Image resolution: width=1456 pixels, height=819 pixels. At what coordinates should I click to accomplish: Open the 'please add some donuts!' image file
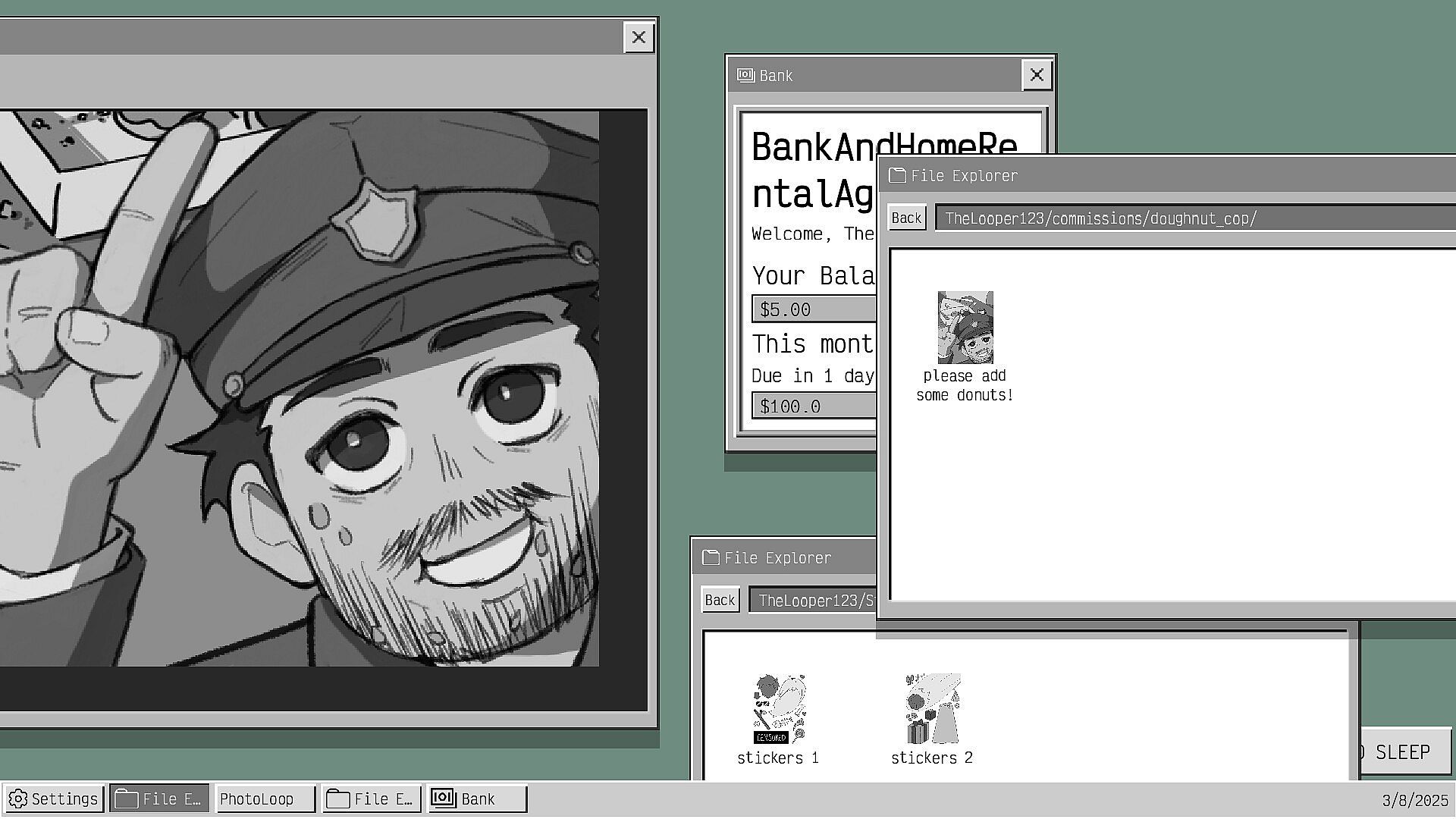[x=965, y=328]
